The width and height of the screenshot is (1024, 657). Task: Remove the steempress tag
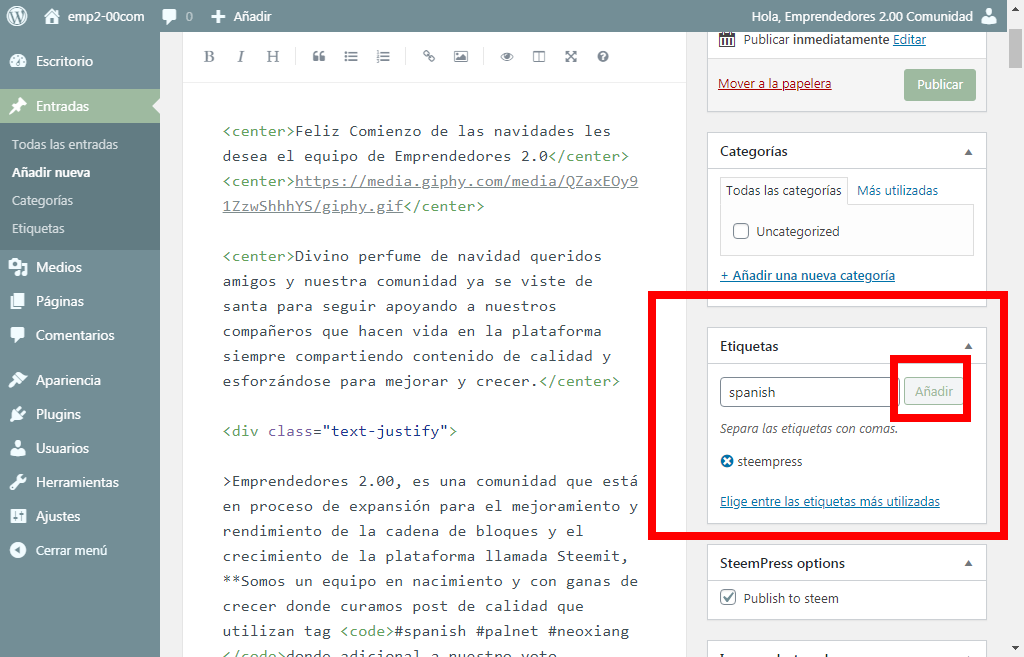[x=727, y=461]
